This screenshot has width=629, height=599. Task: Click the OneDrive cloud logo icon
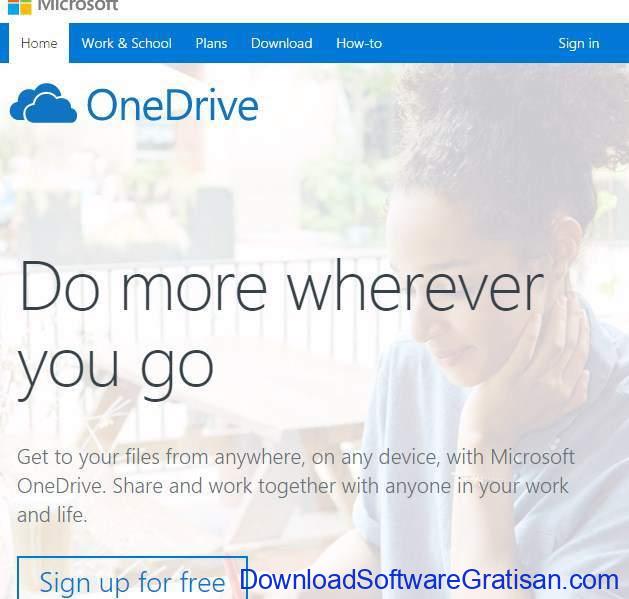pyautogui.click(x=43, y=103)
